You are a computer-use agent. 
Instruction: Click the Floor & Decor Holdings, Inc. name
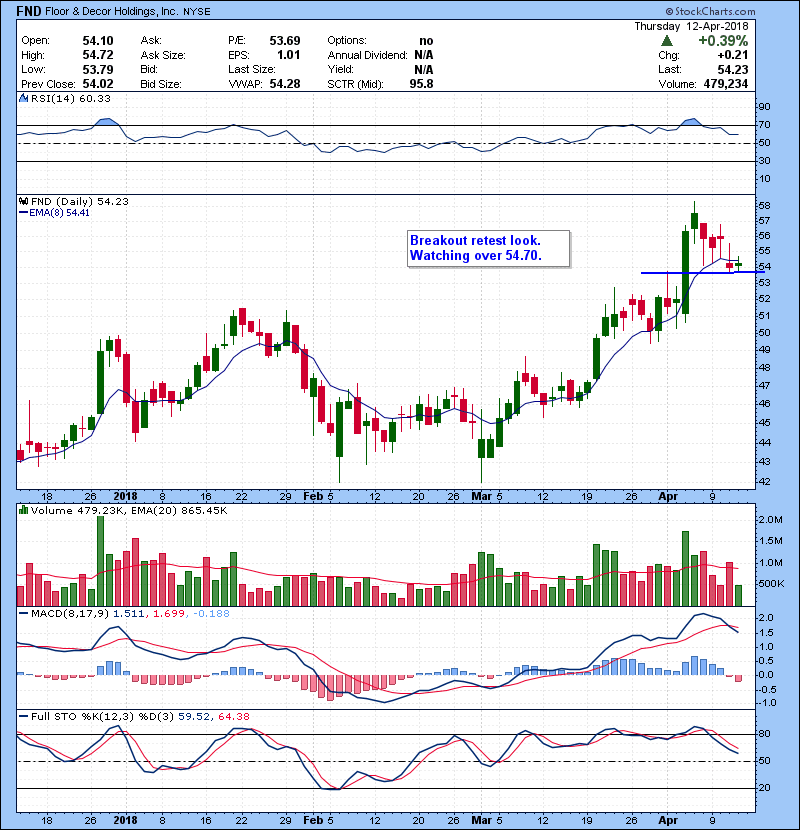coord(112,11)
